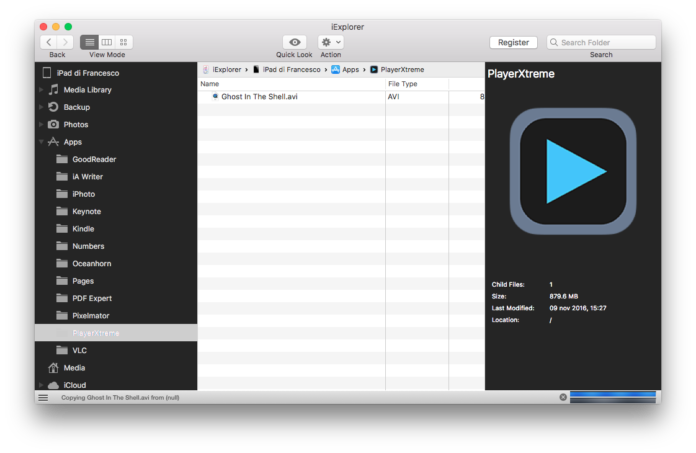The width and height of the screenshot is (696, 453).
Task: Switch to list view mode
Action: pos(89,42)
